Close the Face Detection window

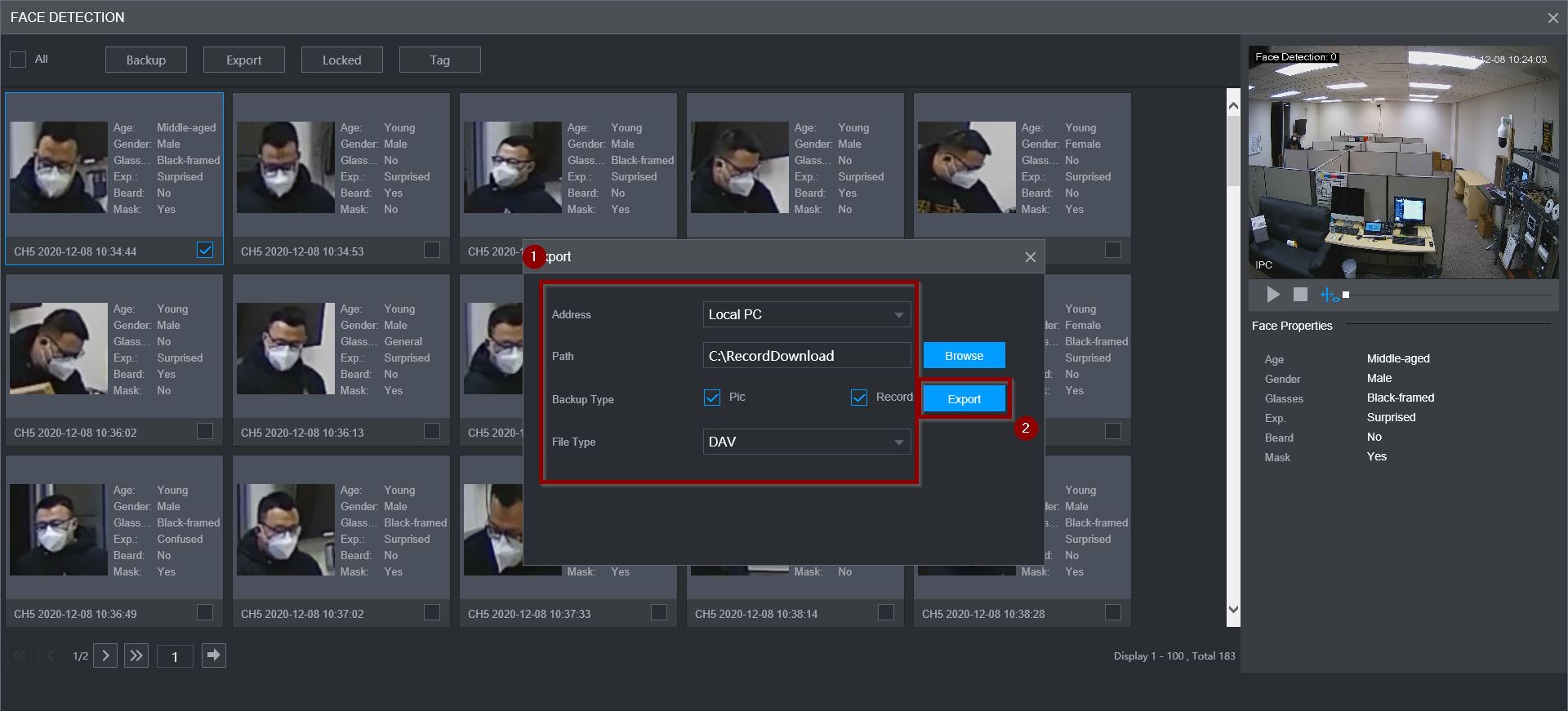1552,18
